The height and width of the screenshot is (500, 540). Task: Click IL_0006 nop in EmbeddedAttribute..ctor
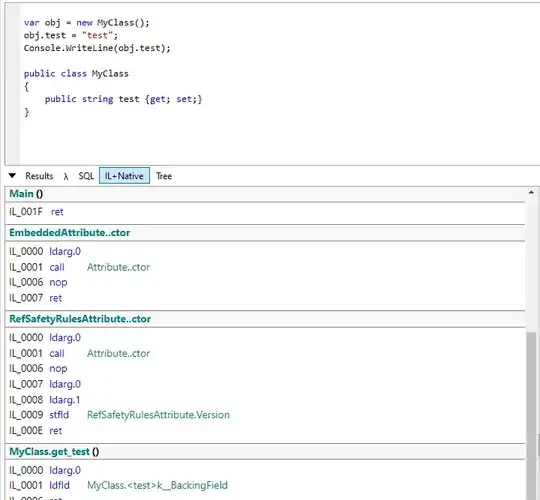pos(38,282)
